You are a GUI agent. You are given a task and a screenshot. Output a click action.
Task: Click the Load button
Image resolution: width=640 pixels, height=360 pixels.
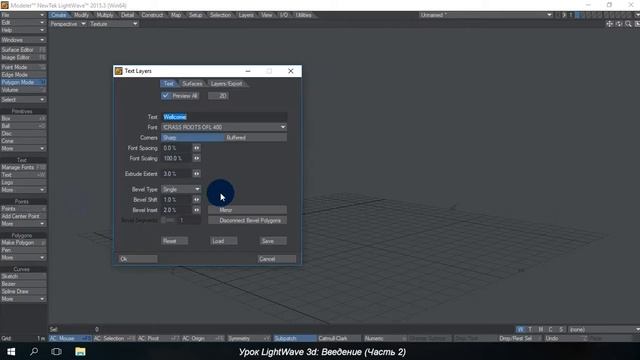[224, 241]
